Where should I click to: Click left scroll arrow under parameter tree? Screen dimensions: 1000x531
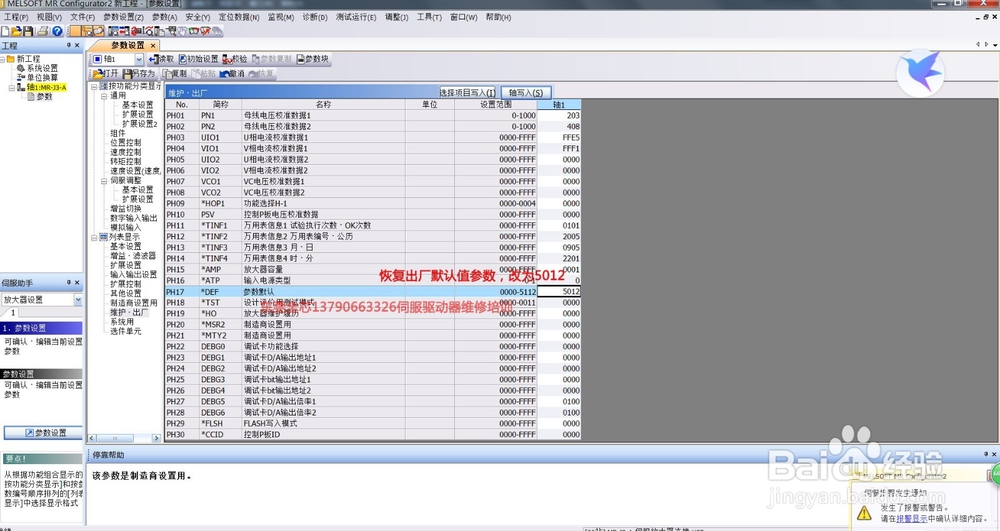[92, 439]
